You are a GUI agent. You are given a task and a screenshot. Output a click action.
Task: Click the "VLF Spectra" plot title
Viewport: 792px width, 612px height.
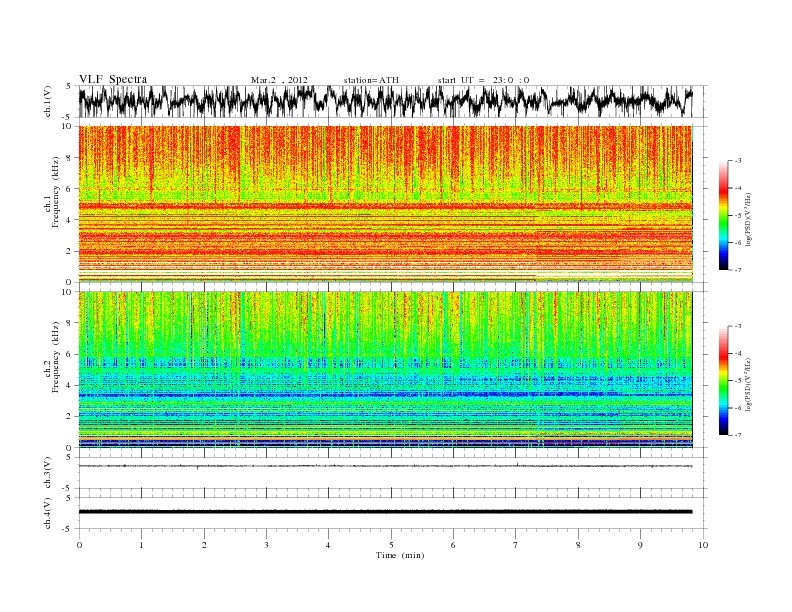click(x=113, y=79)
